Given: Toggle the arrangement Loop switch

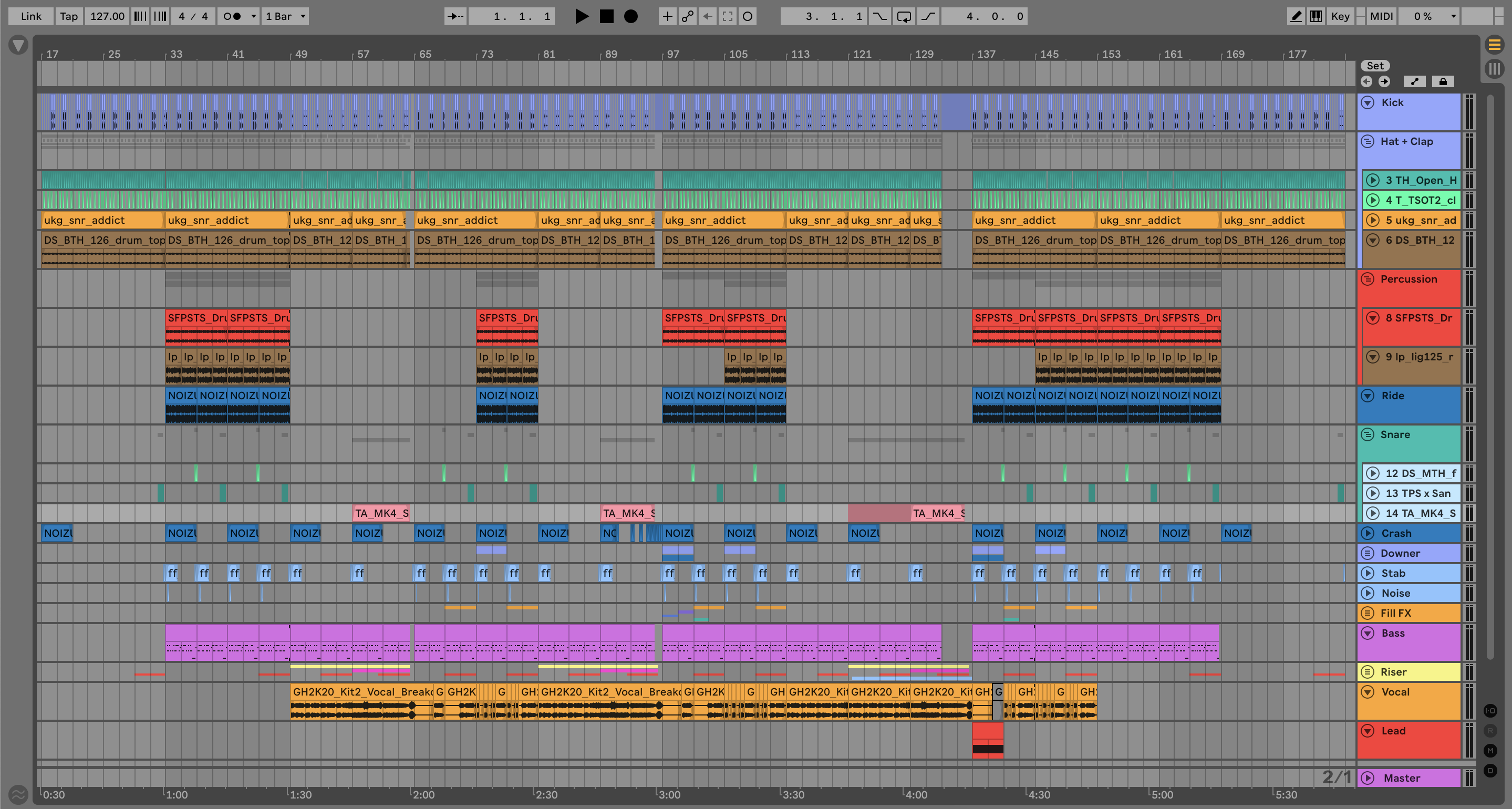Looking at the screenshot, I should [x=904, y=16].
